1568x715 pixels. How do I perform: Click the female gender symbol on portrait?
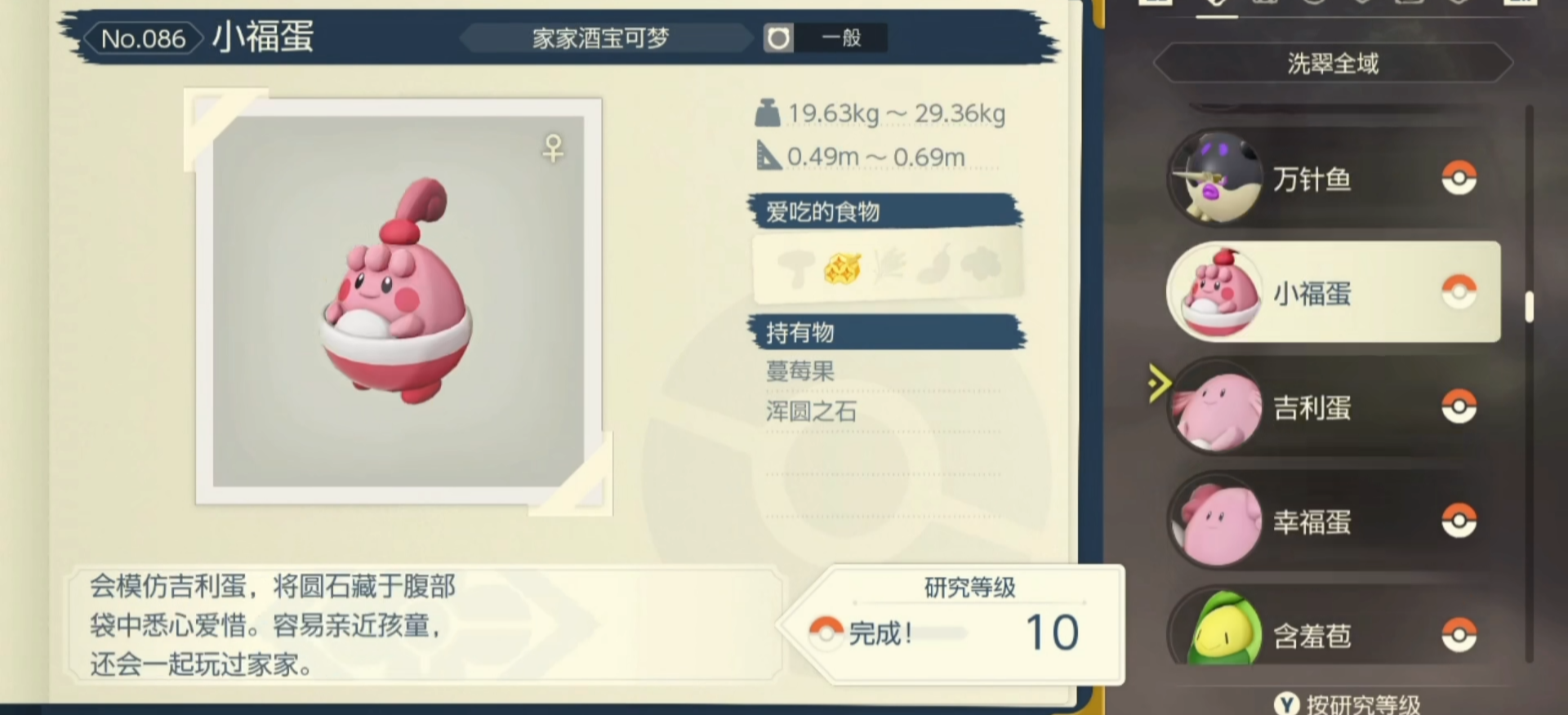[x=554, y=149]
